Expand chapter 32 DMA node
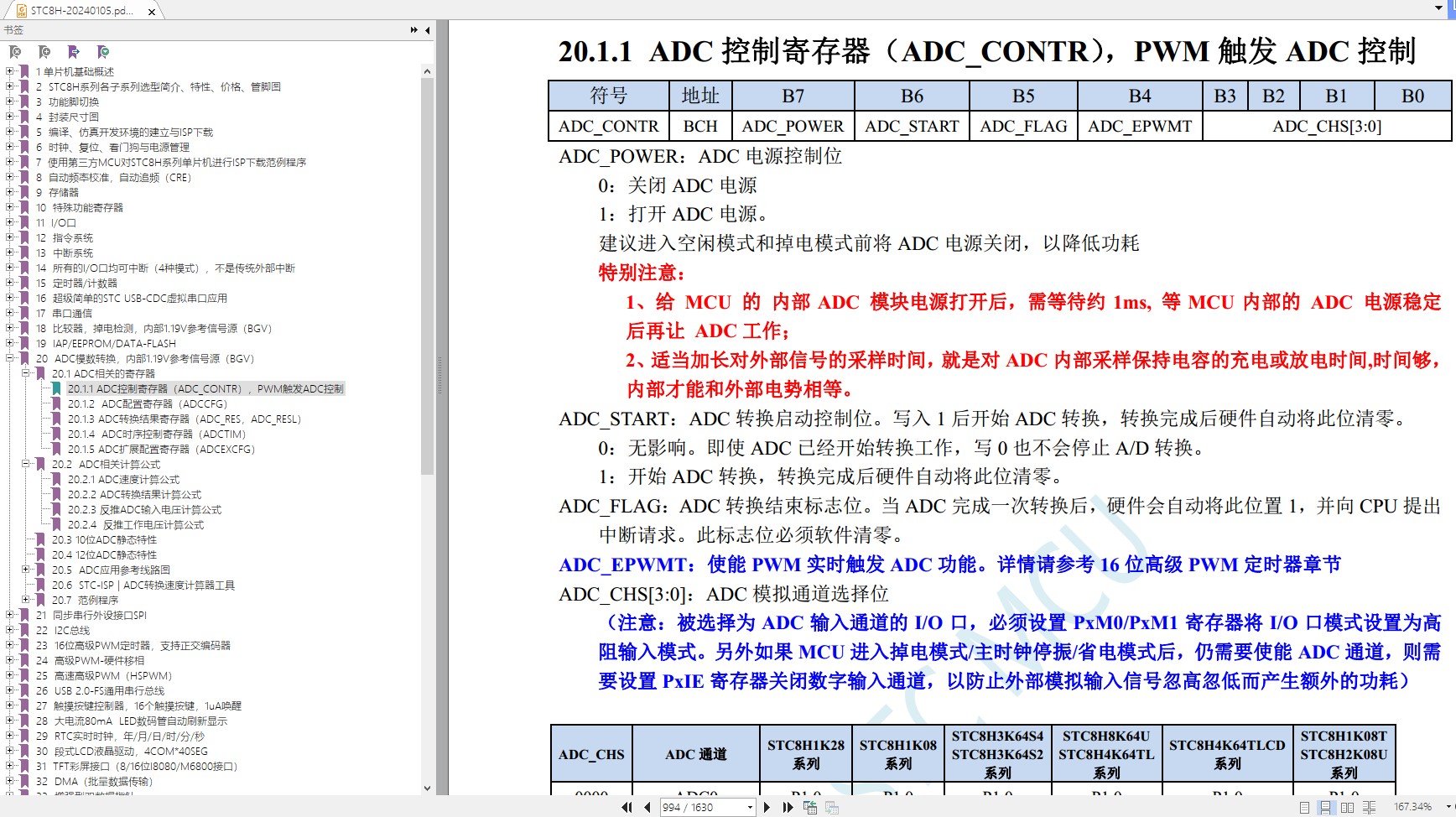 (10, 781)
